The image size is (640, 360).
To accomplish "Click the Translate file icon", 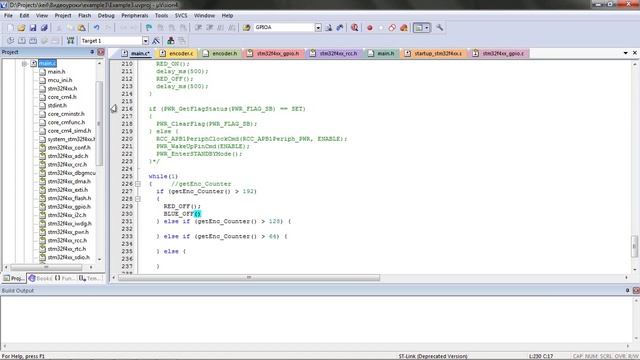I will (10, 41).
